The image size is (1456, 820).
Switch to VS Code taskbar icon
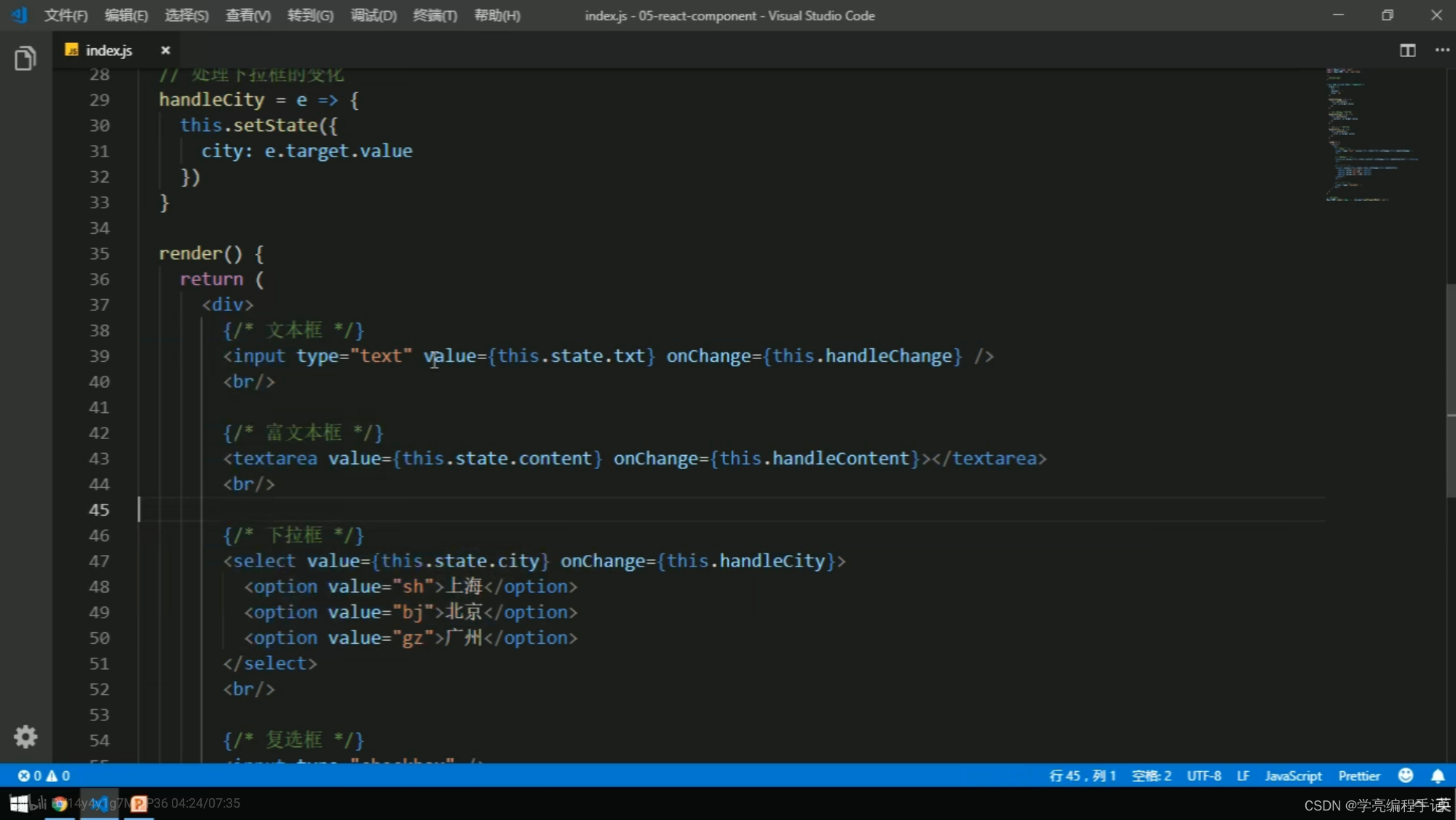(x=99, y=803)
